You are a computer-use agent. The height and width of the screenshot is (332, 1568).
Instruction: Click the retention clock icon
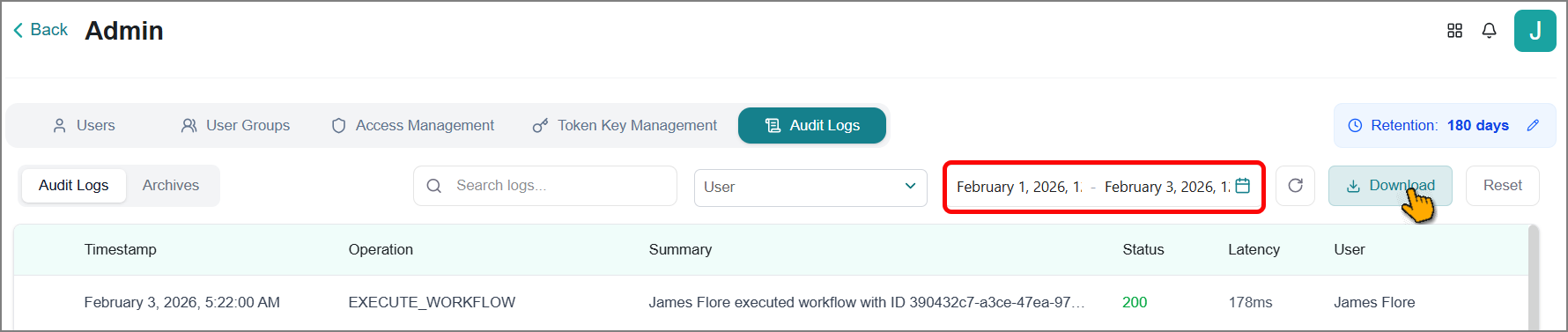tap(1355, 125)
